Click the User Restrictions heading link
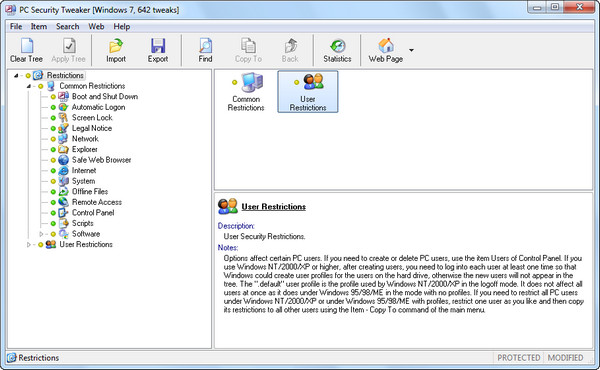The image size is (600, 370). tap(274, 207)
